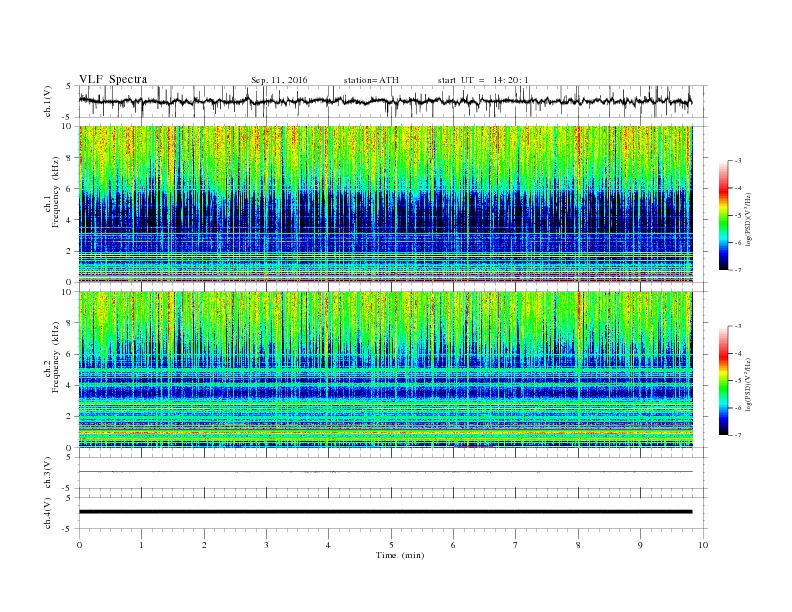
Task: Select the "Time (min)" axis title
Action: [x=400, y=555]
